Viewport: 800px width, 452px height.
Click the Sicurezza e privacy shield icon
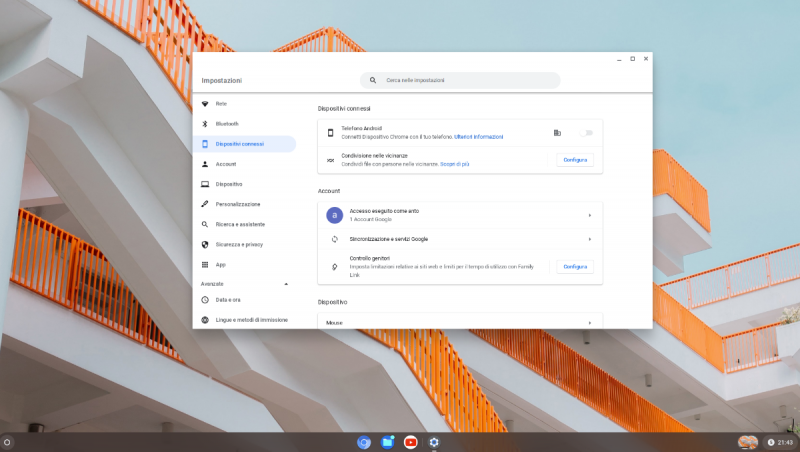pyautogui.click(x=205, y=244)
